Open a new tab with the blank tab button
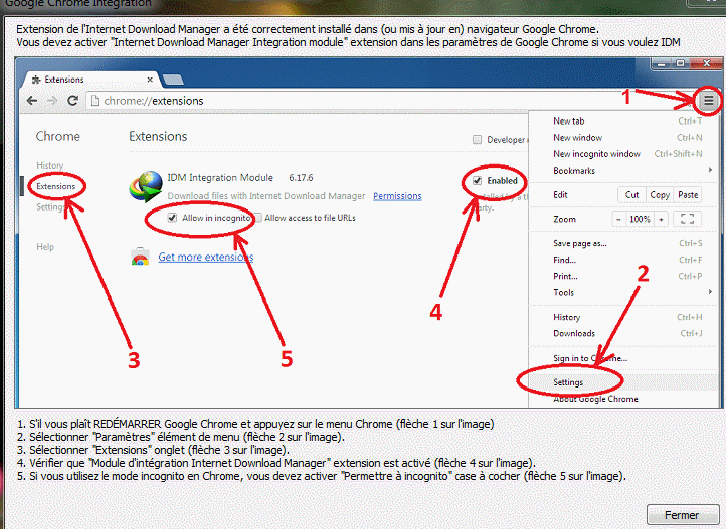This screenshot has width=726, height=529. (174, 80)
